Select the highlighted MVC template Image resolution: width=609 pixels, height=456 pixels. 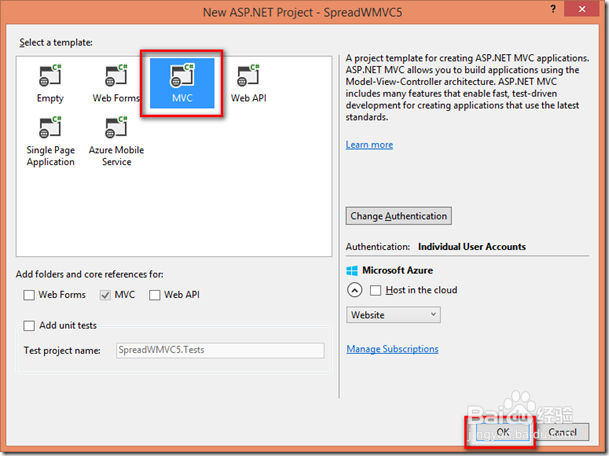[x=182, y=83]
